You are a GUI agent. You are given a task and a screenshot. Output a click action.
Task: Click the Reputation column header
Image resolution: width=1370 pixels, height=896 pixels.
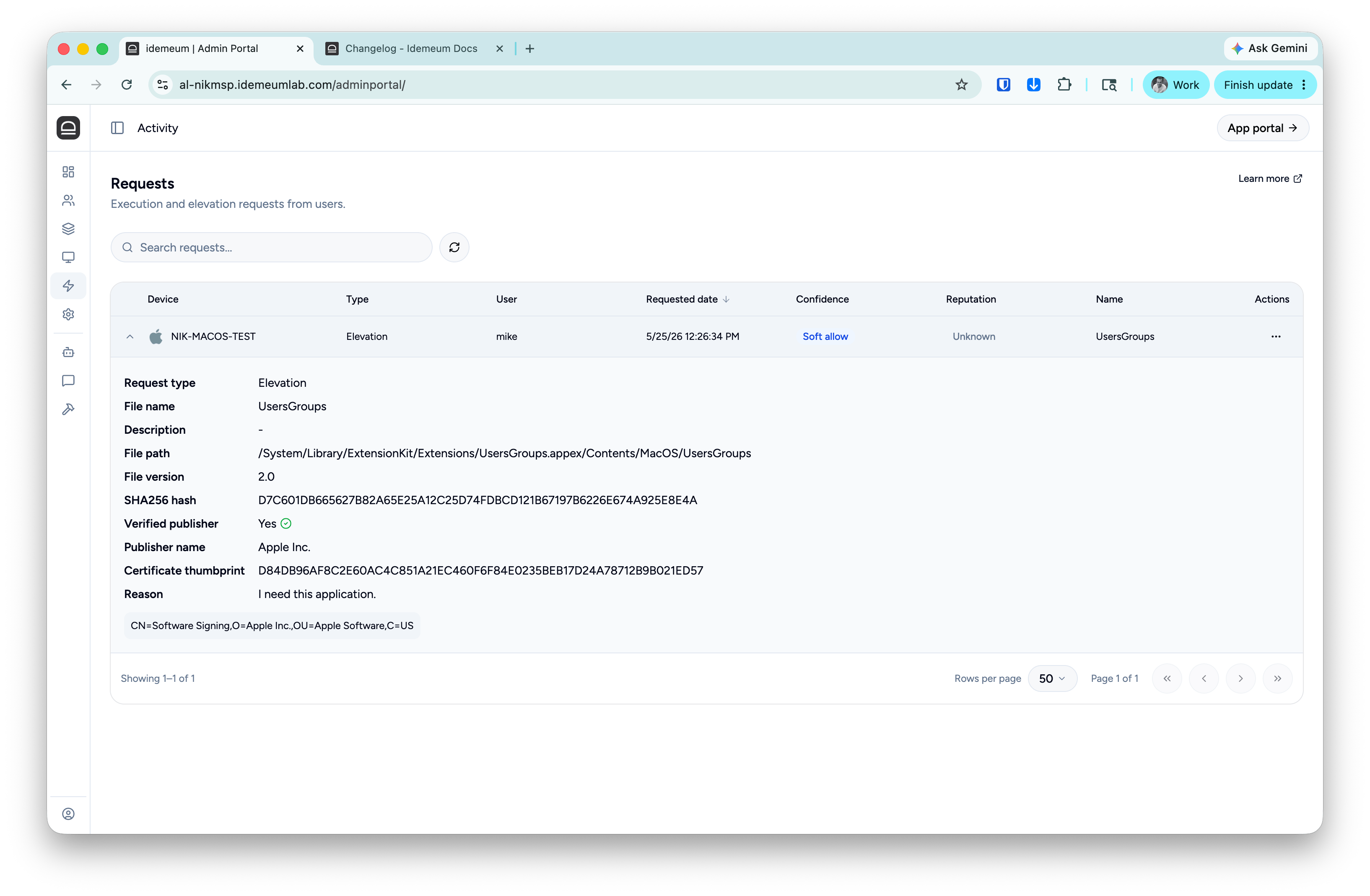(970, 299)
